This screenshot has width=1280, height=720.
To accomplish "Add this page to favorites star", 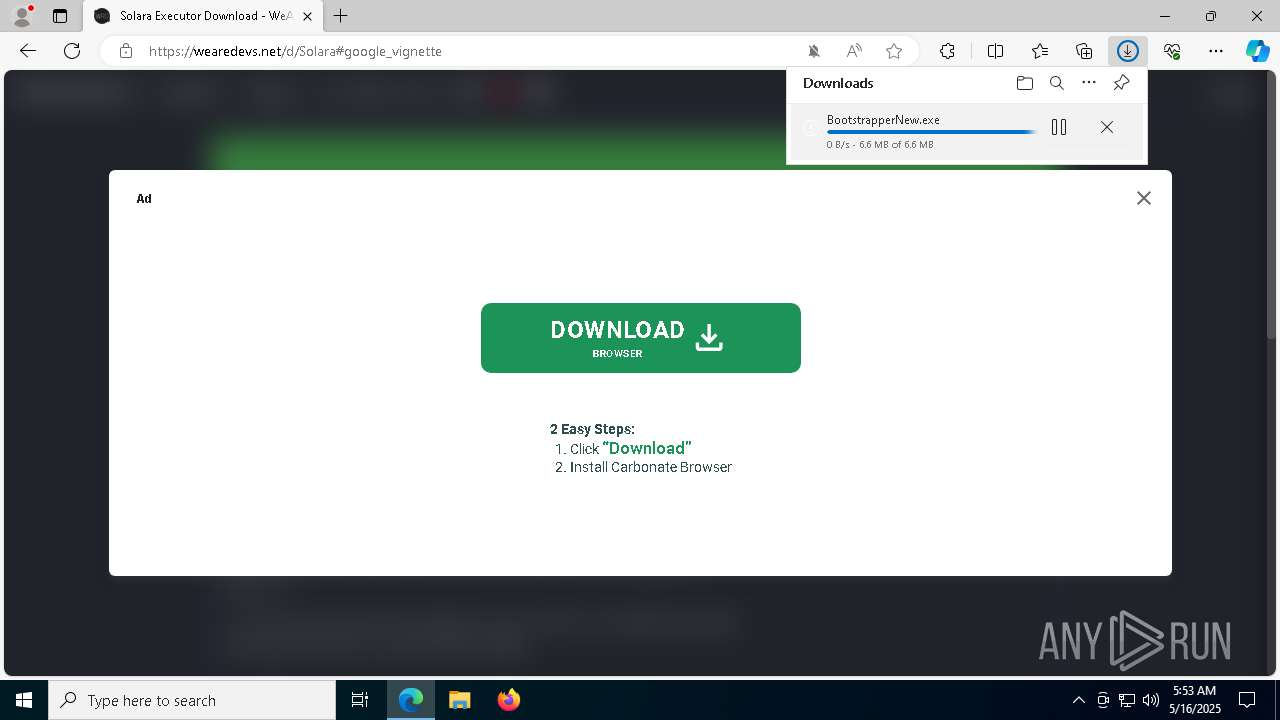I will point(894,51).
